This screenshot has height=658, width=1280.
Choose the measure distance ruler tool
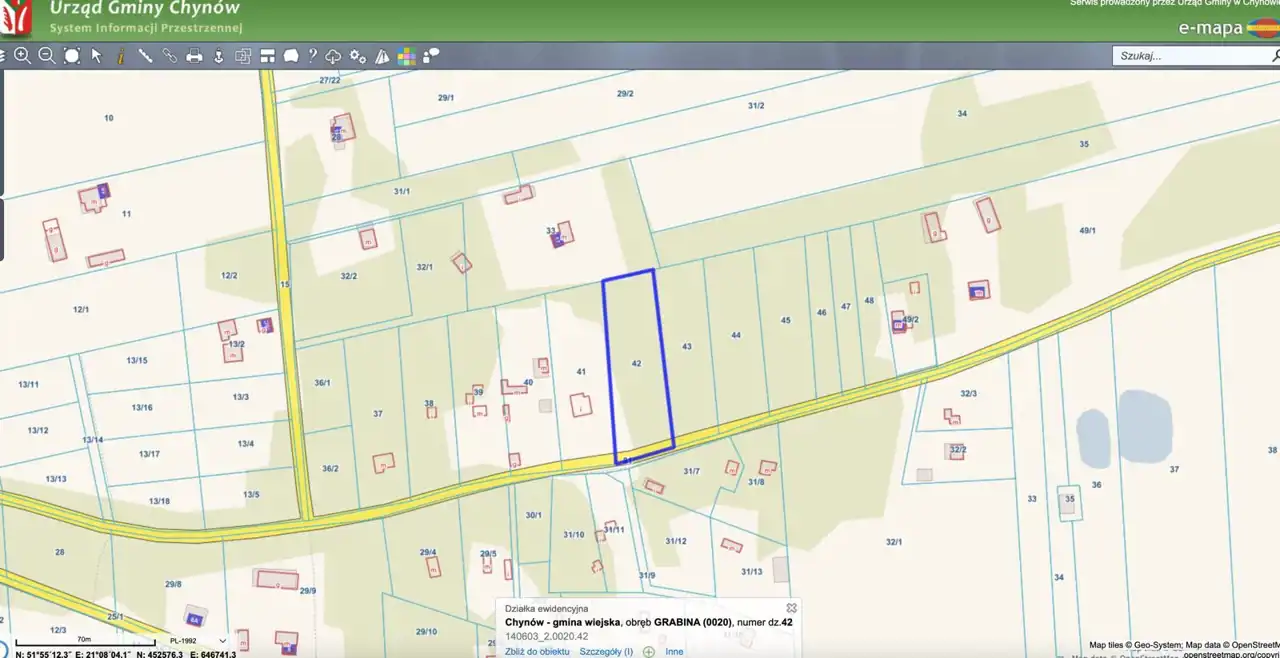coord(145,56)
